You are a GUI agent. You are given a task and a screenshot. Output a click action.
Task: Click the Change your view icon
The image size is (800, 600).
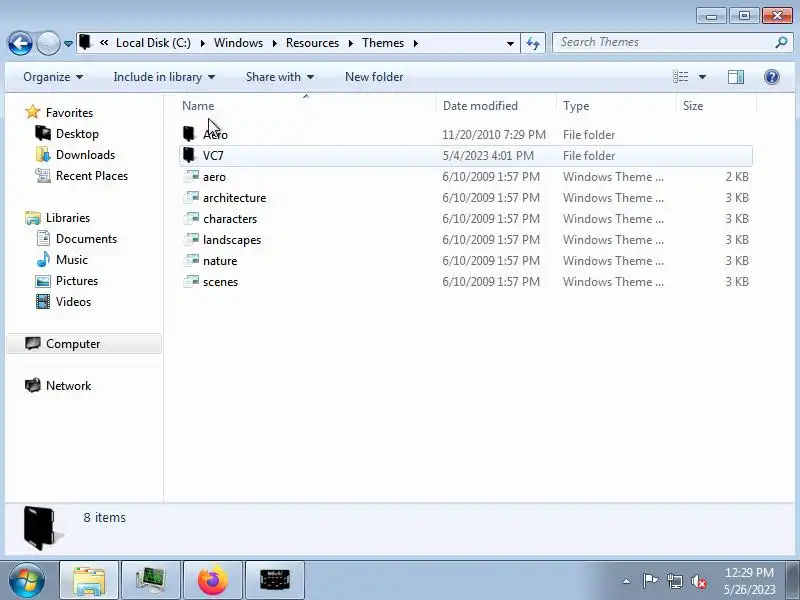point(681,77)
